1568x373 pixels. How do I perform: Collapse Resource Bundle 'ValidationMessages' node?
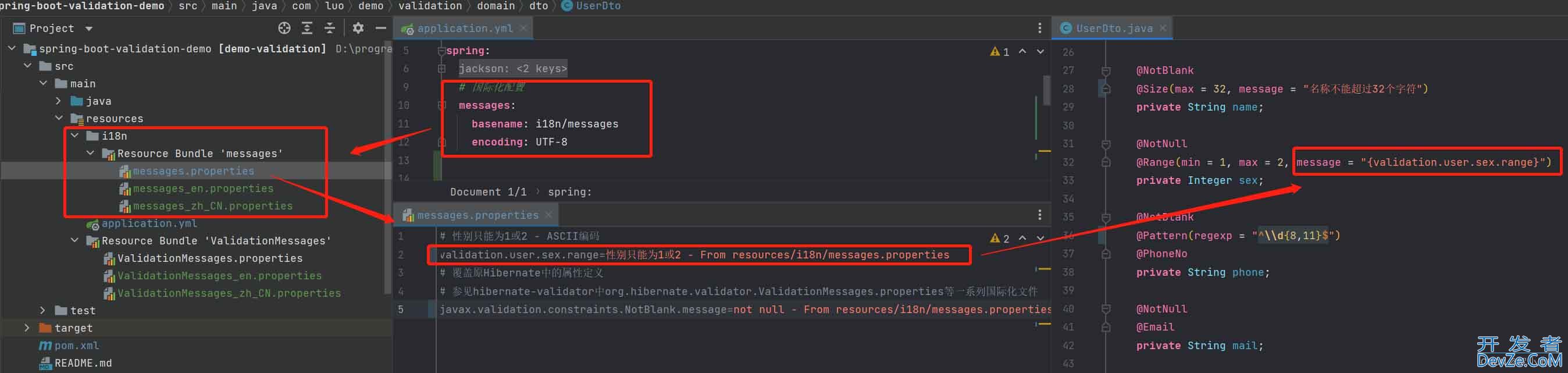coord(74,240)
